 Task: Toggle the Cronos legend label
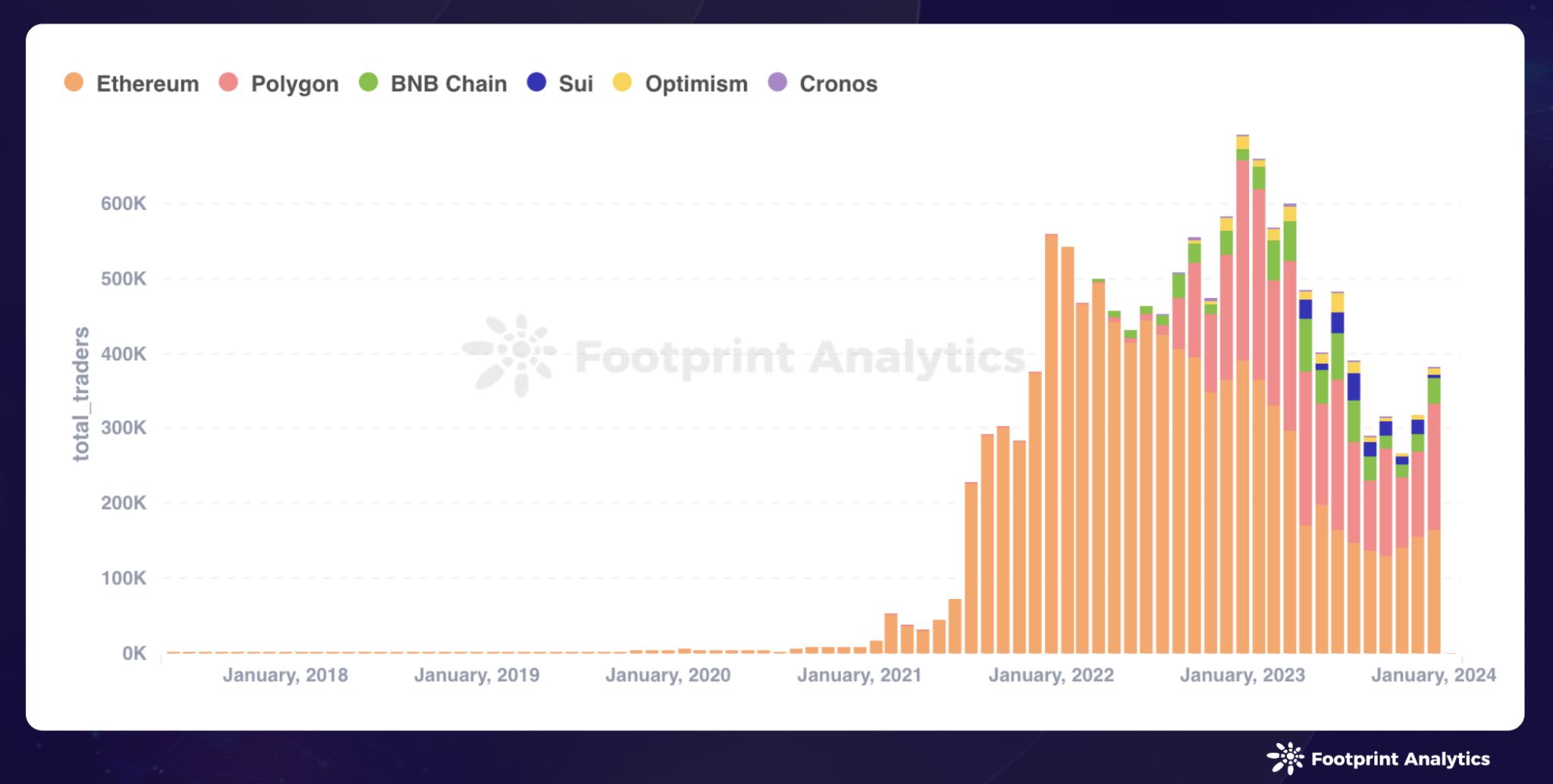click(838, 83)
